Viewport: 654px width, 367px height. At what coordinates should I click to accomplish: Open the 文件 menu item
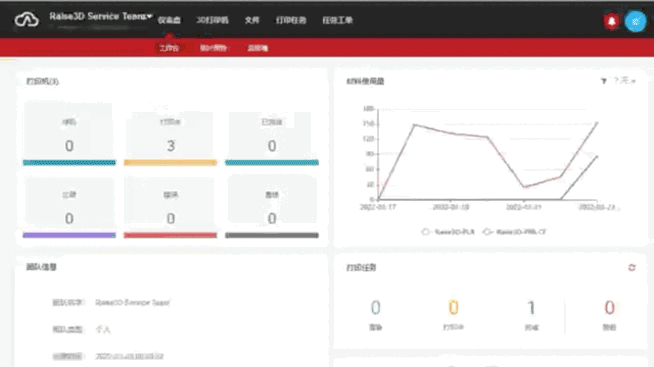click(252, 20)
